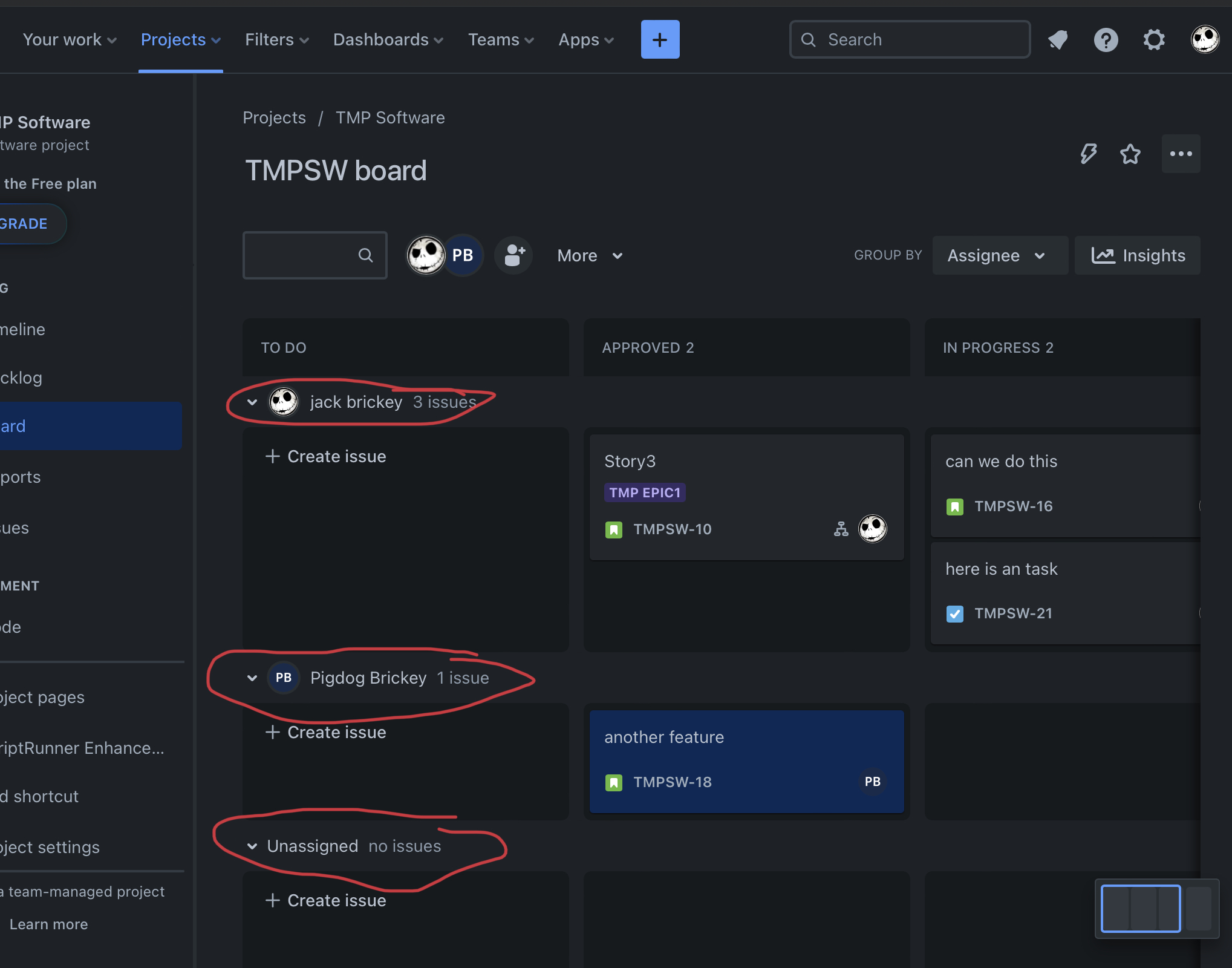Open the Group by Assignee dropdown
The image size is (1232, 968).
tap(999, 255)
